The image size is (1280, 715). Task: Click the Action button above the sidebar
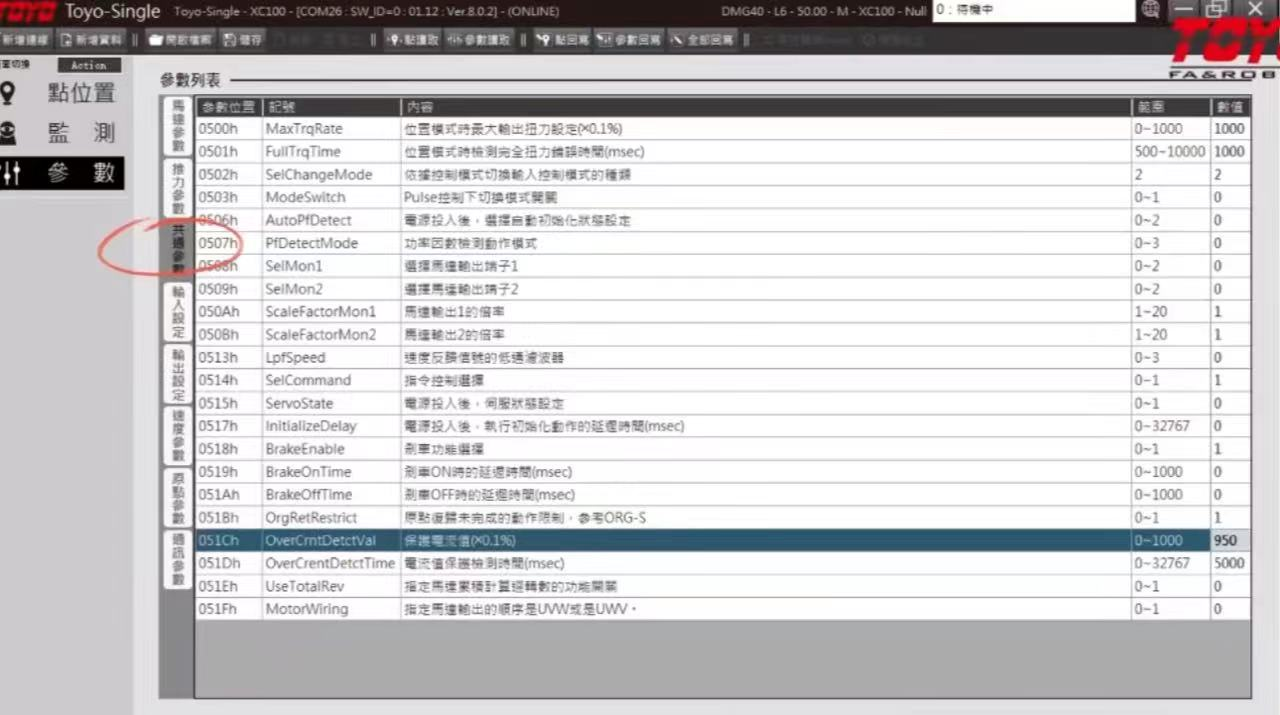pyautogui.click(x=88, y=65)
